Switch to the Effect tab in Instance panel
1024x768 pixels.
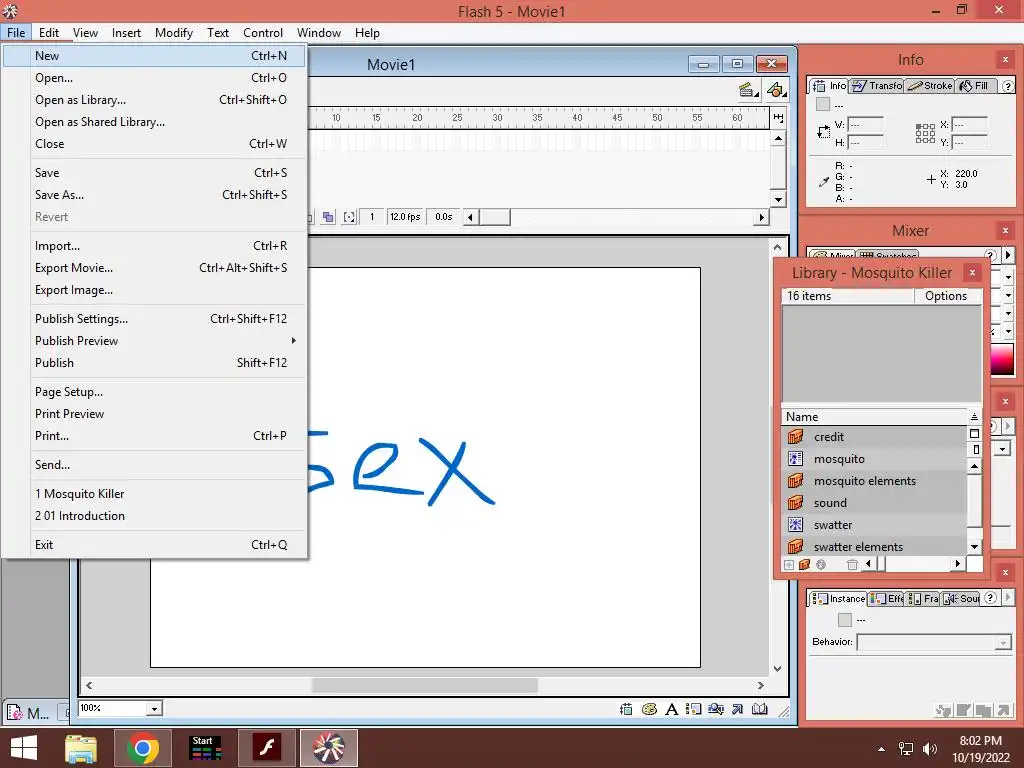pyautogui.click(x=887, y=598)
